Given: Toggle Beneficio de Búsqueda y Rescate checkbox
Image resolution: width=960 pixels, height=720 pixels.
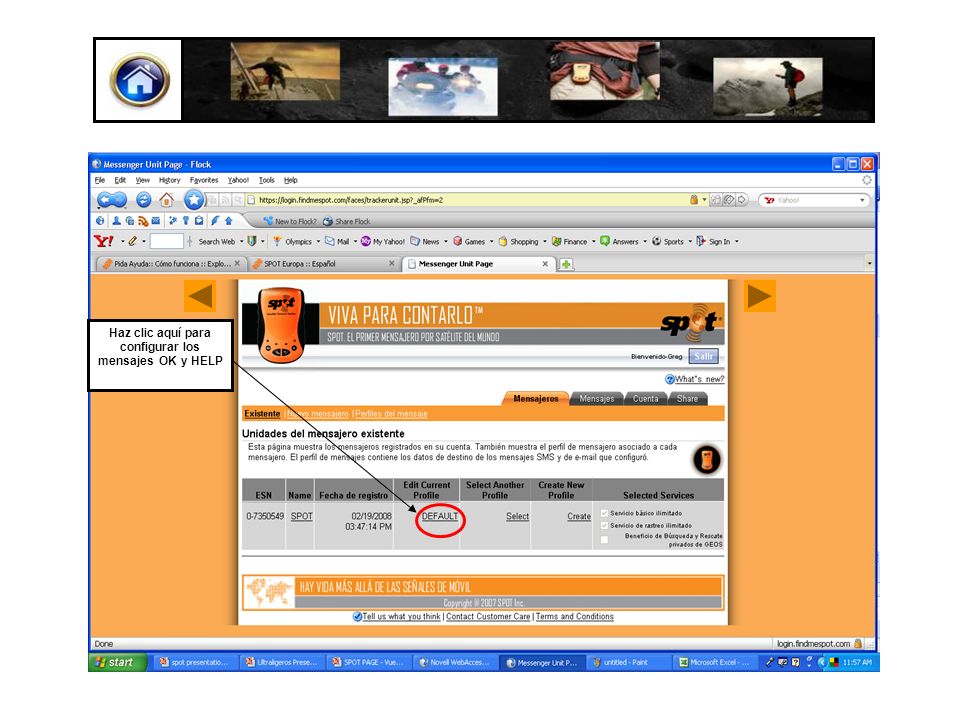Looking at the screenshot, I should tap(604, 539).
